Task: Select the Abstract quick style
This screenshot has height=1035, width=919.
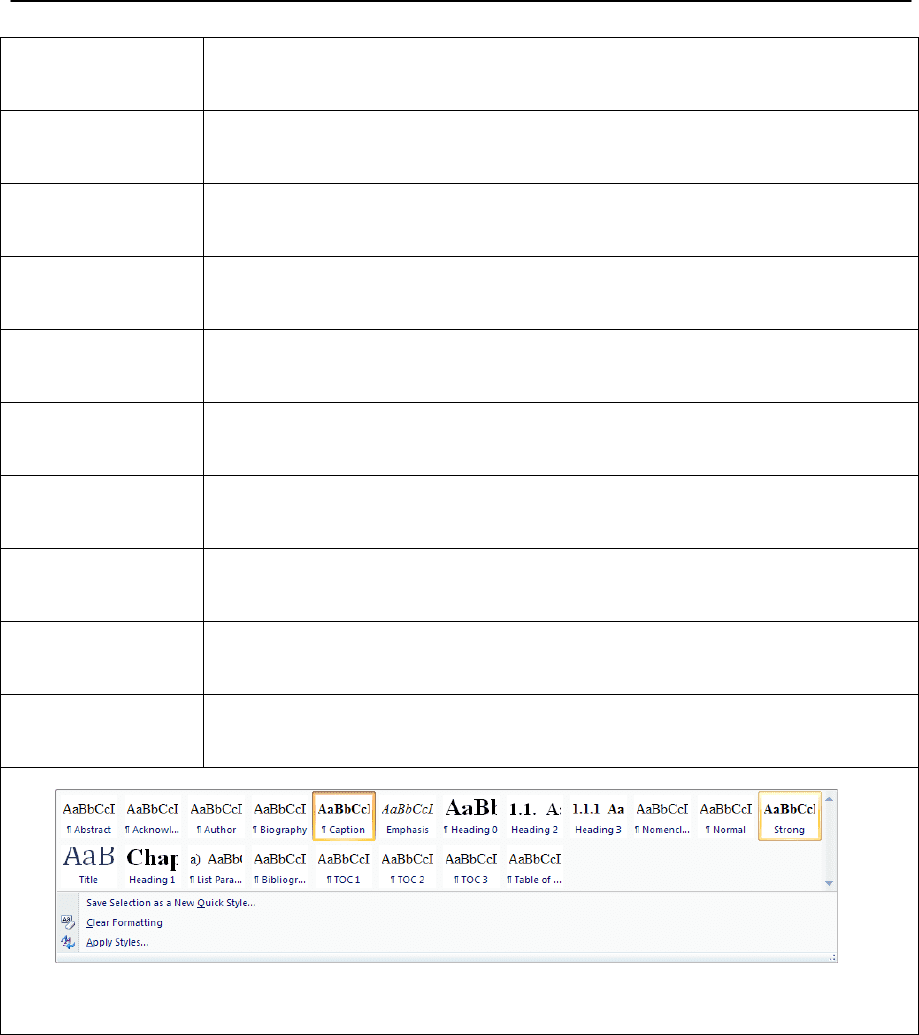Action: (89, 816)
